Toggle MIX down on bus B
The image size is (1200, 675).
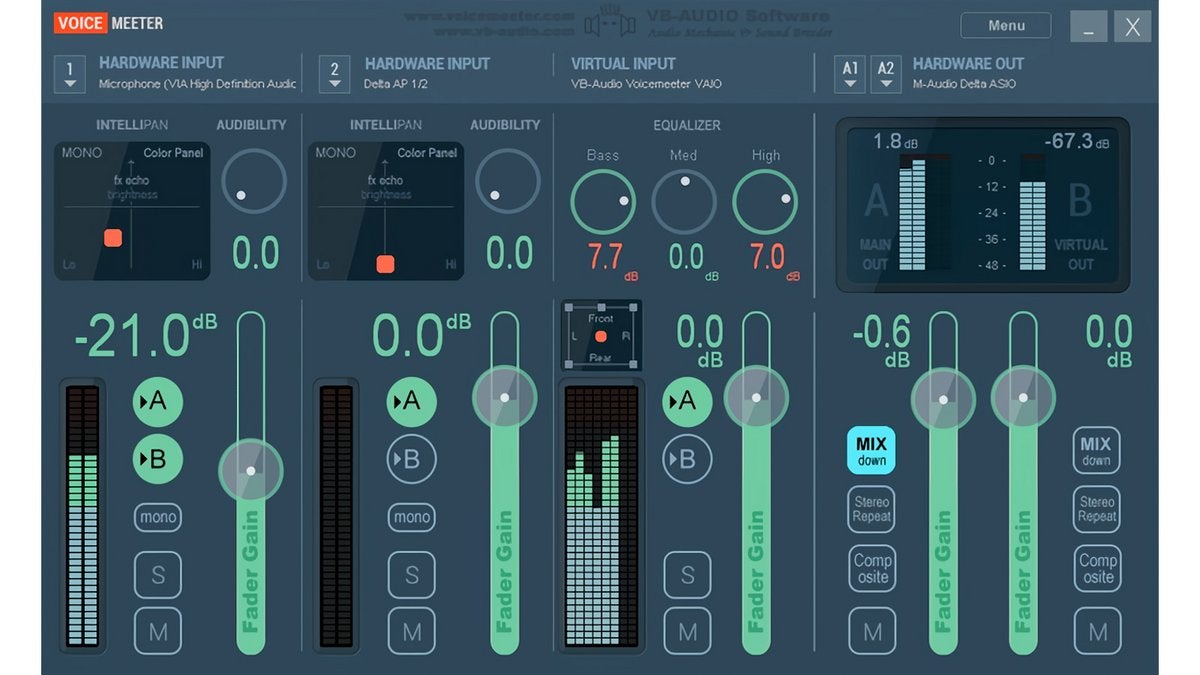(x=1097, y=450)
